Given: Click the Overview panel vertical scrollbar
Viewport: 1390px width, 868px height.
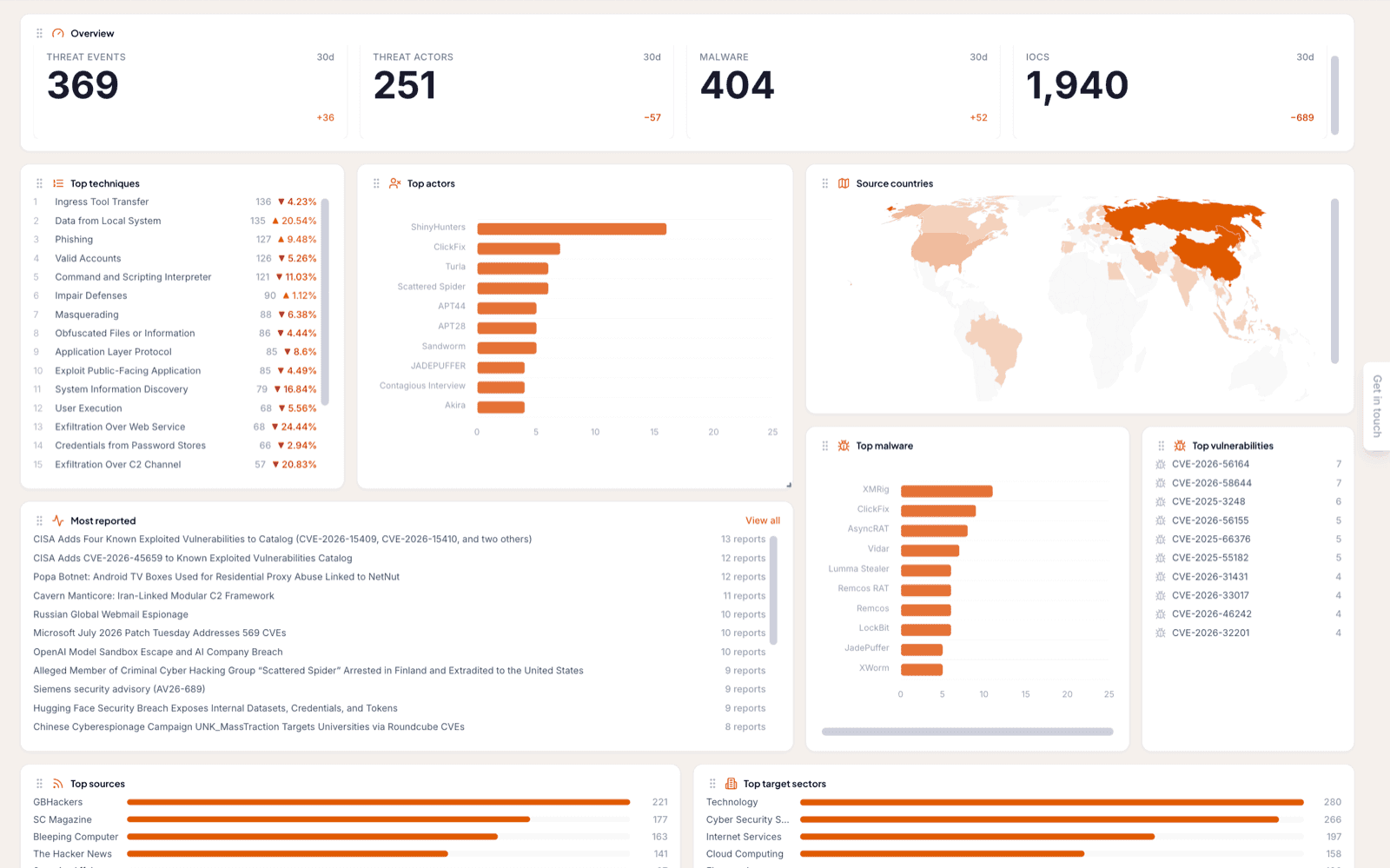Looking at the screenshot, I should [x=1335, y=95].
